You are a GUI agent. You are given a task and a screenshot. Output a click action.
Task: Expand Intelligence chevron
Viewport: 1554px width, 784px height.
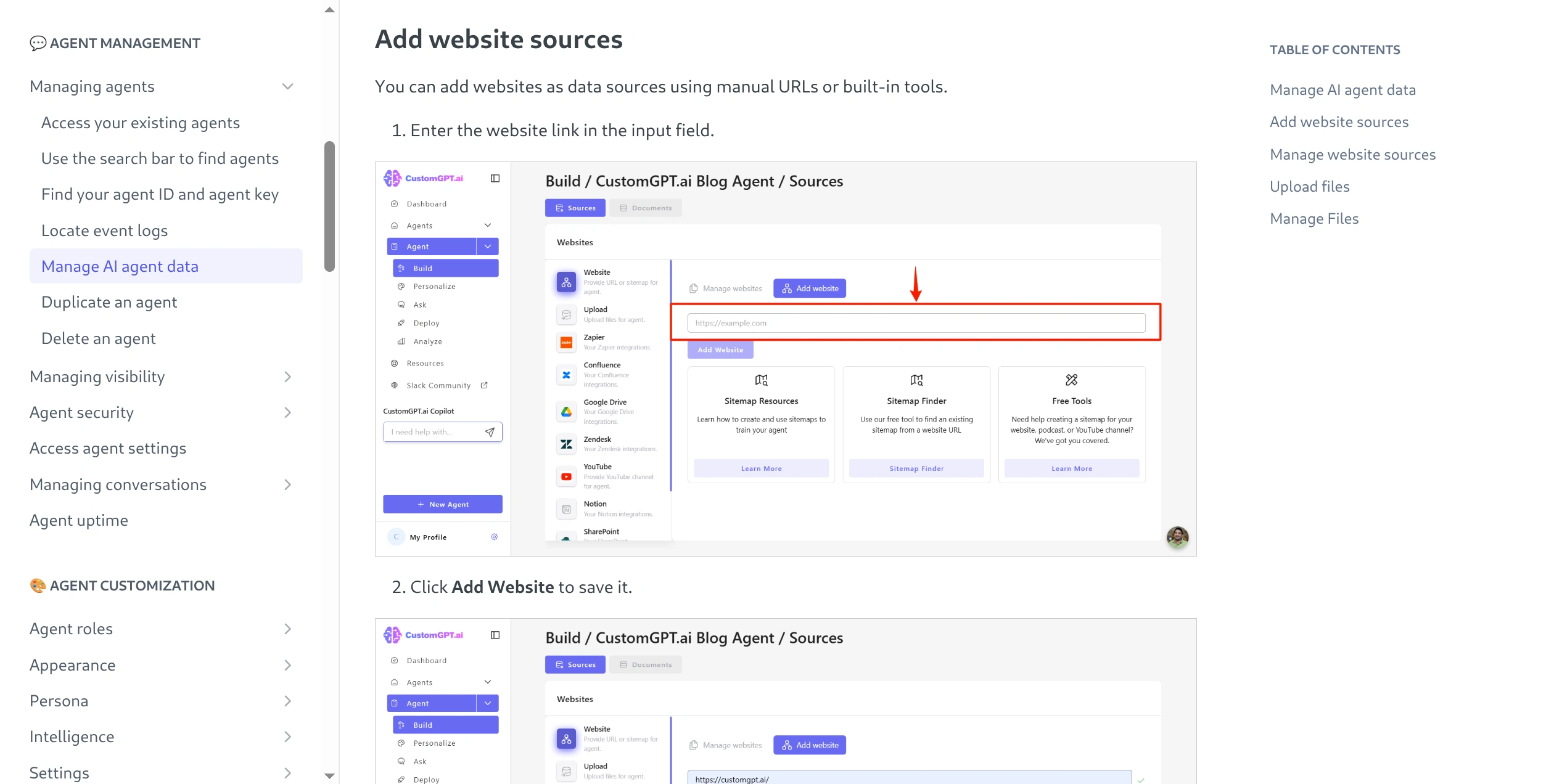pos(287,737)
